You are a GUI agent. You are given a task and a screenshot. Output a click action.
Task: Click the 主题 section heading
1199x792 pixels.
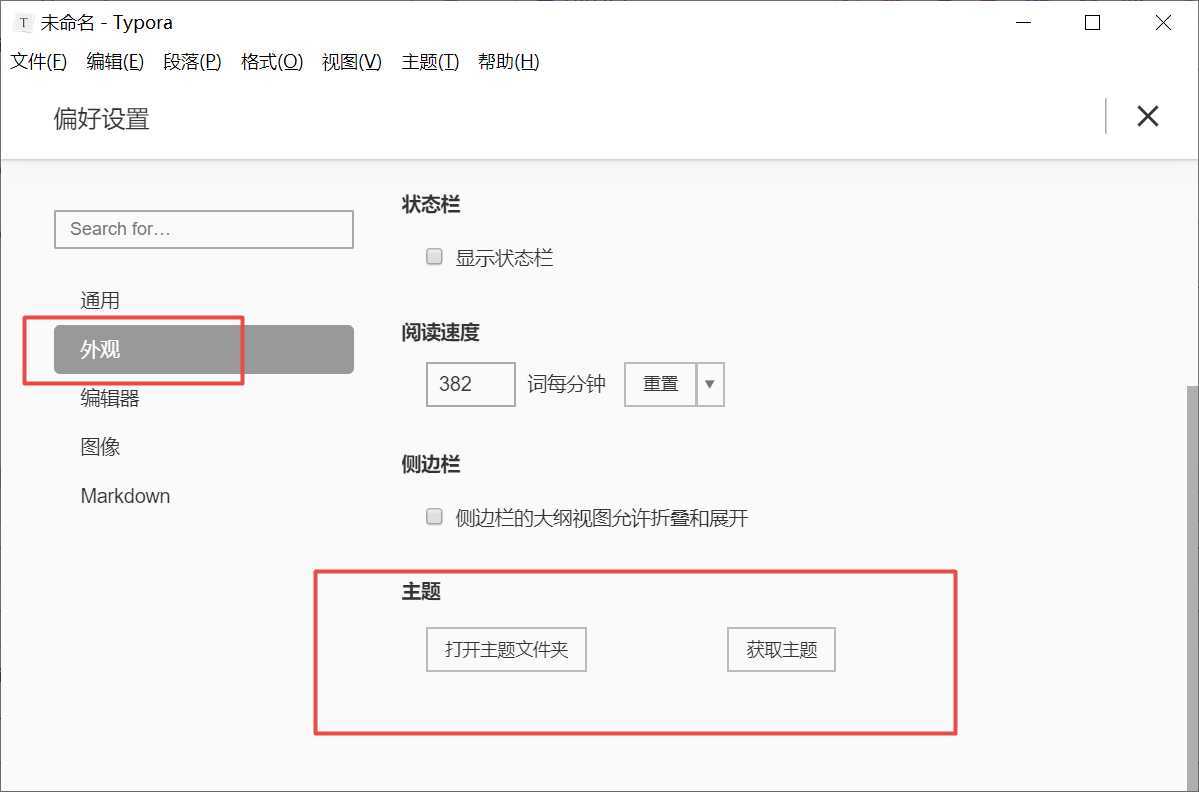(421, 591)
